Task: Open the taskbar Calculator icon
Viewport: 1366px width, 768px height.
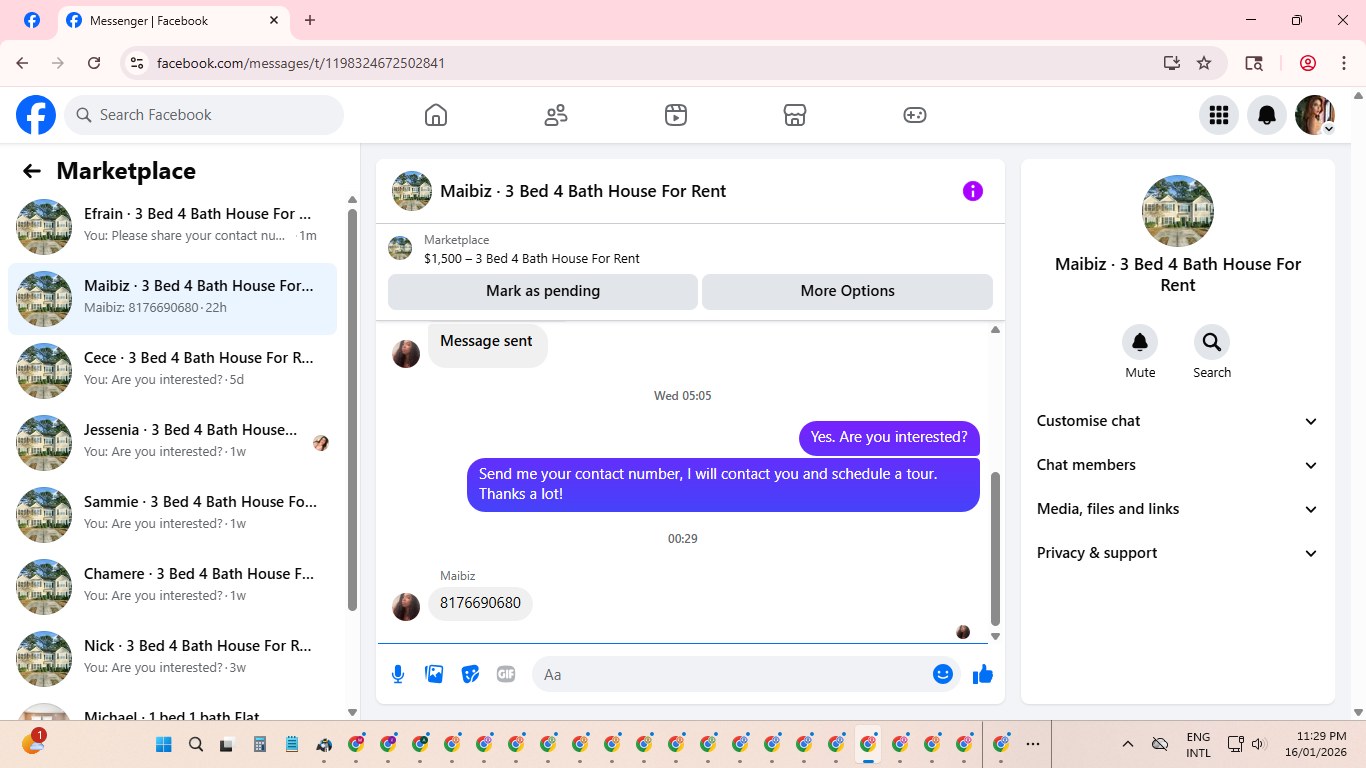Action: point(260,744)
